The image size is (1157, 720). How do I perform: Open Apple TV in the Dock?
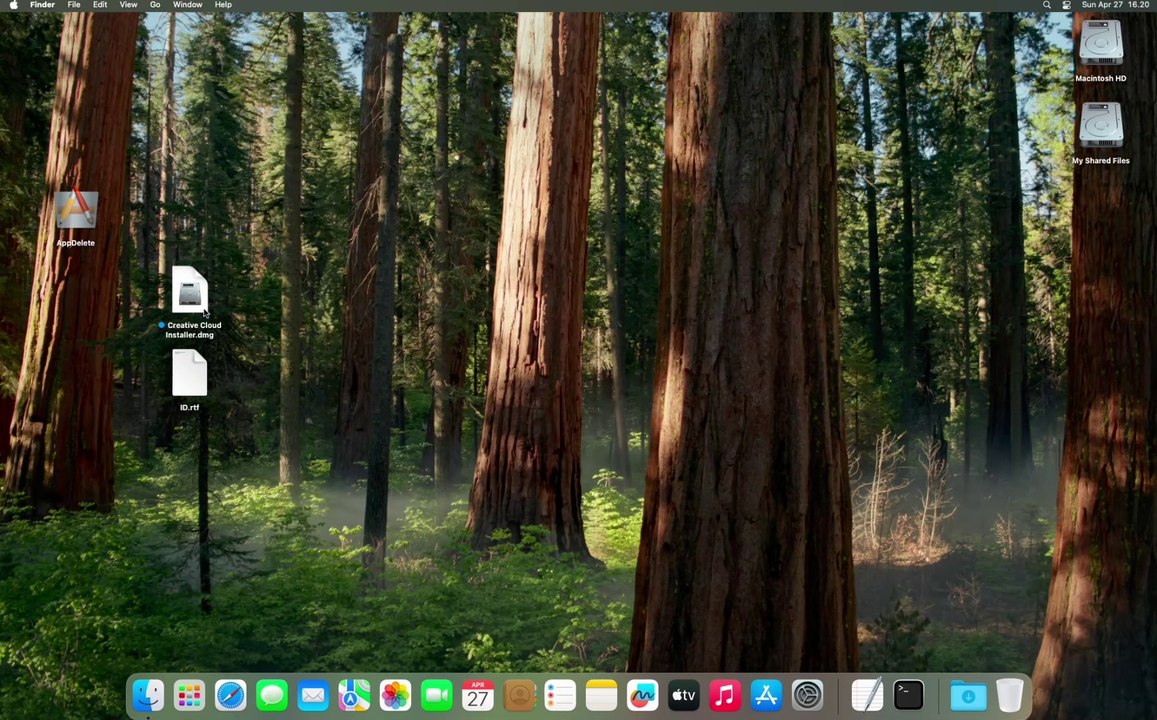coord(684,695)
